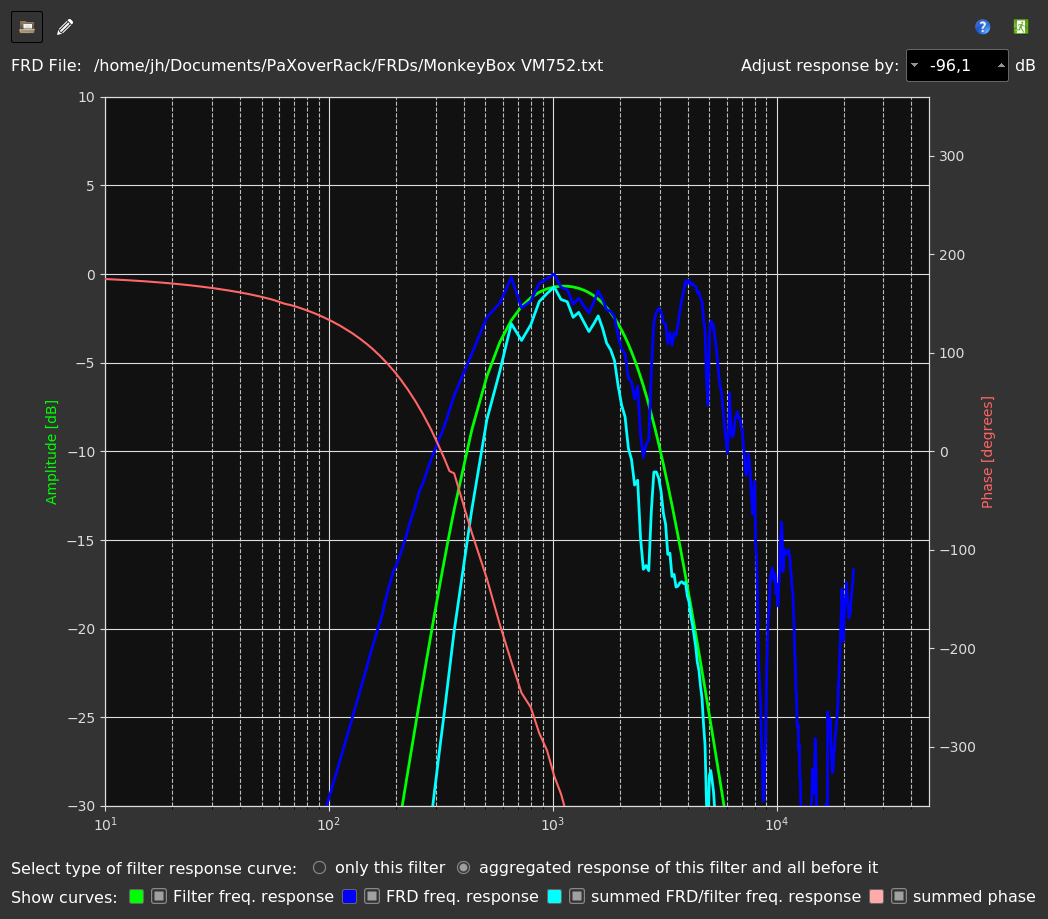Open help with the blue question mark icon
The height and width of the screenshot is (919, 1048).
(982, 27)
